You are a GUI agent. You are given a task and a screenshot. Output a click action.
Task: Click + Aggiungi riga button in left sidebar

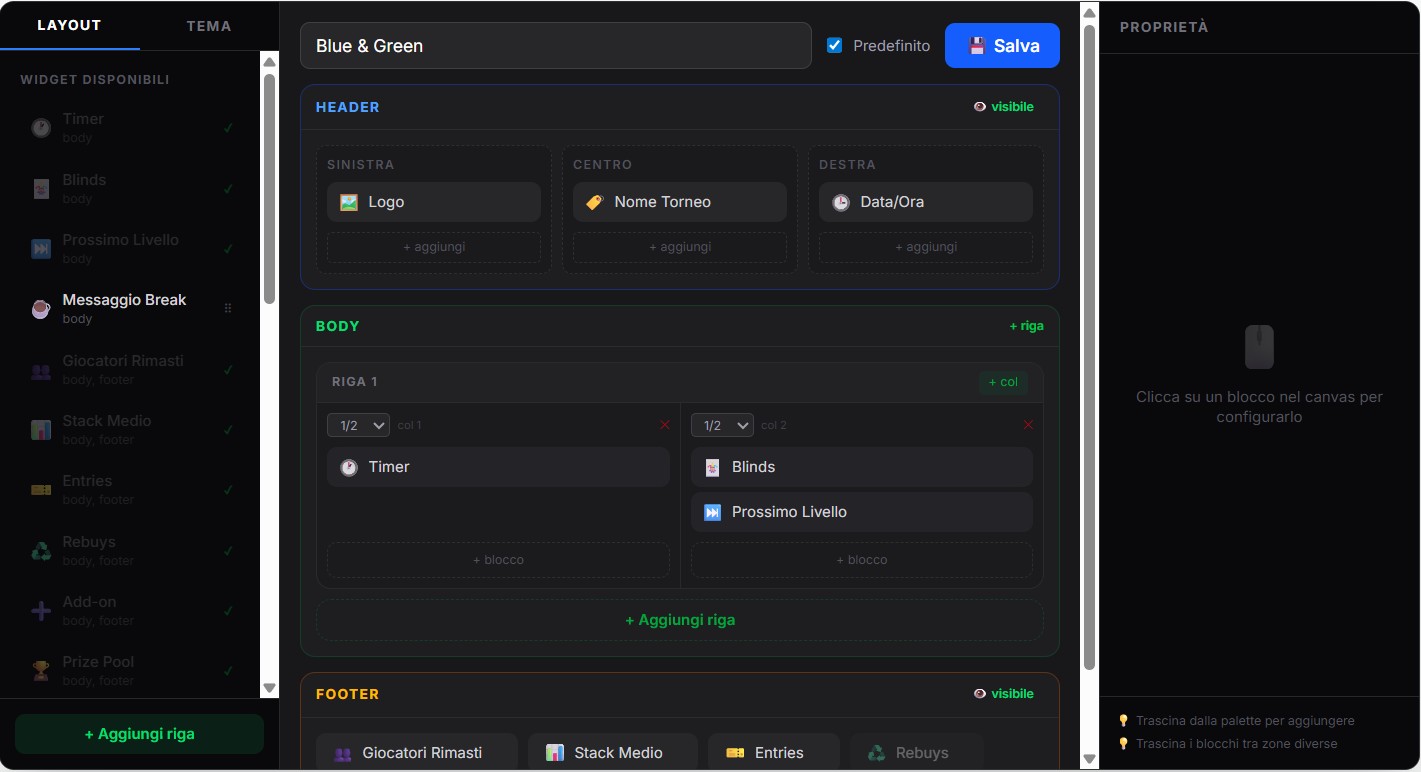(x=139, y=734)
